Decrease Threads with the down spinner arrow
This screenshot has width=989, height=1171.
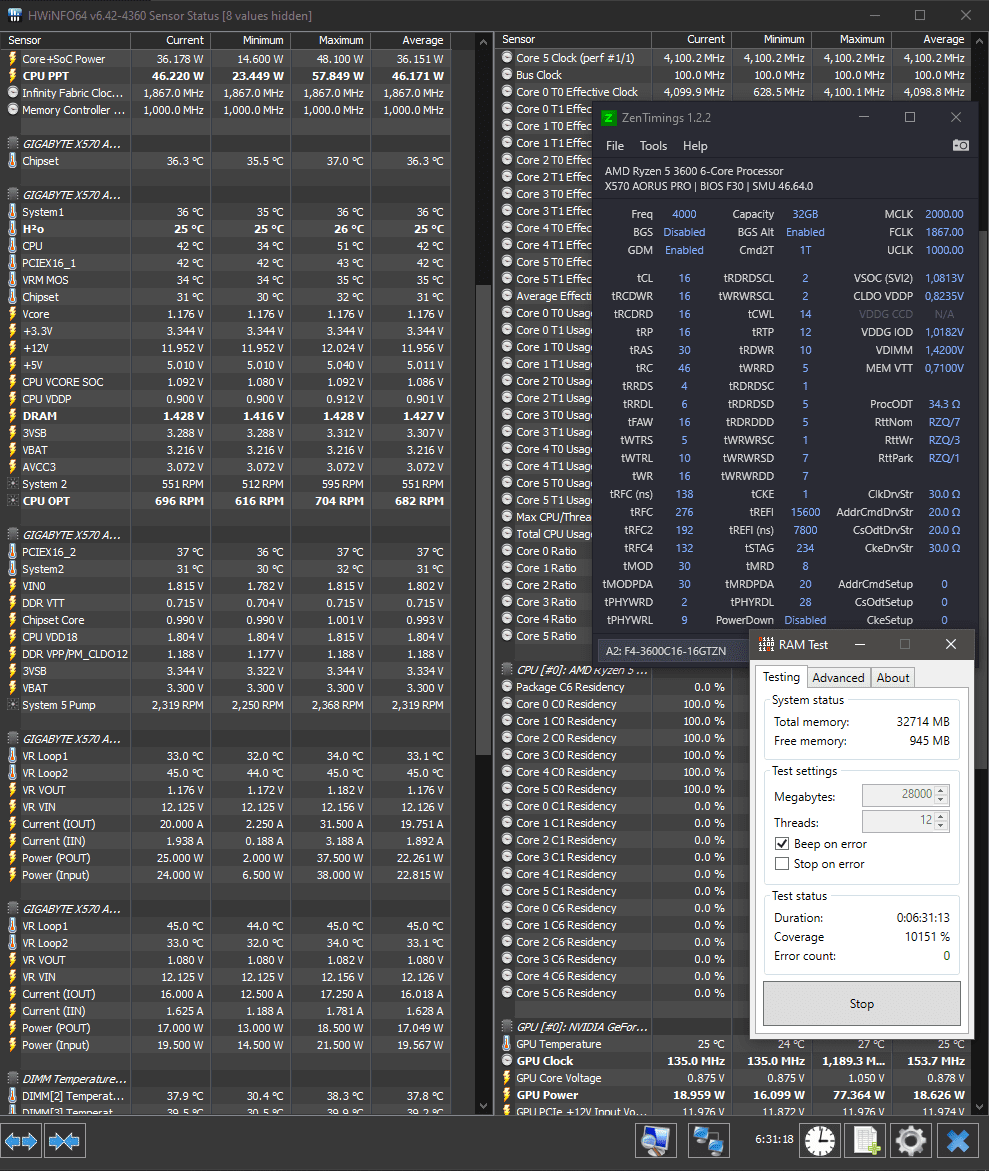(941, 826)
